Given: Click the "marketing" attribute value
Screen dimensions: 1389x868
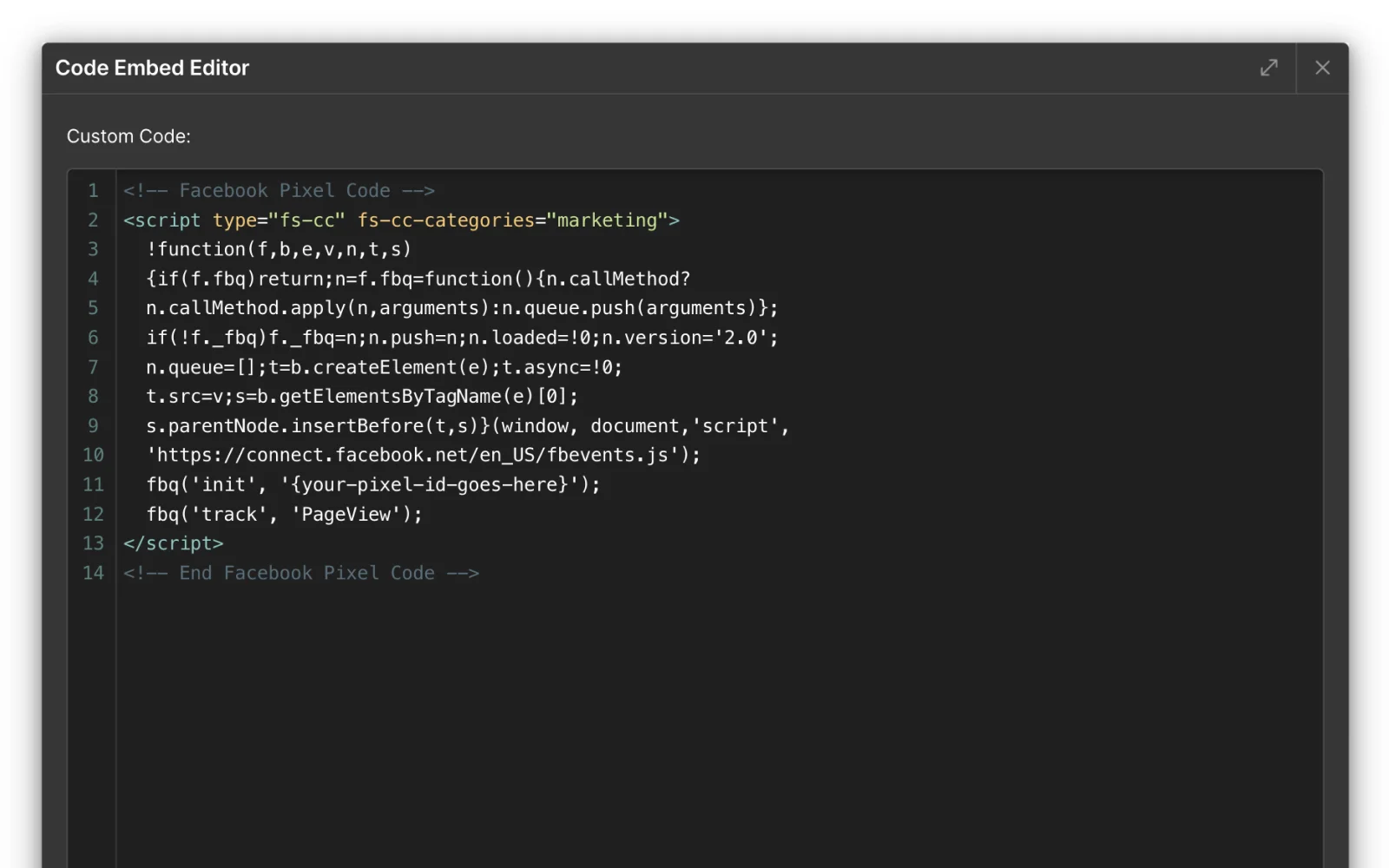Looking at the screenshot, I should [x=607, y=220].
